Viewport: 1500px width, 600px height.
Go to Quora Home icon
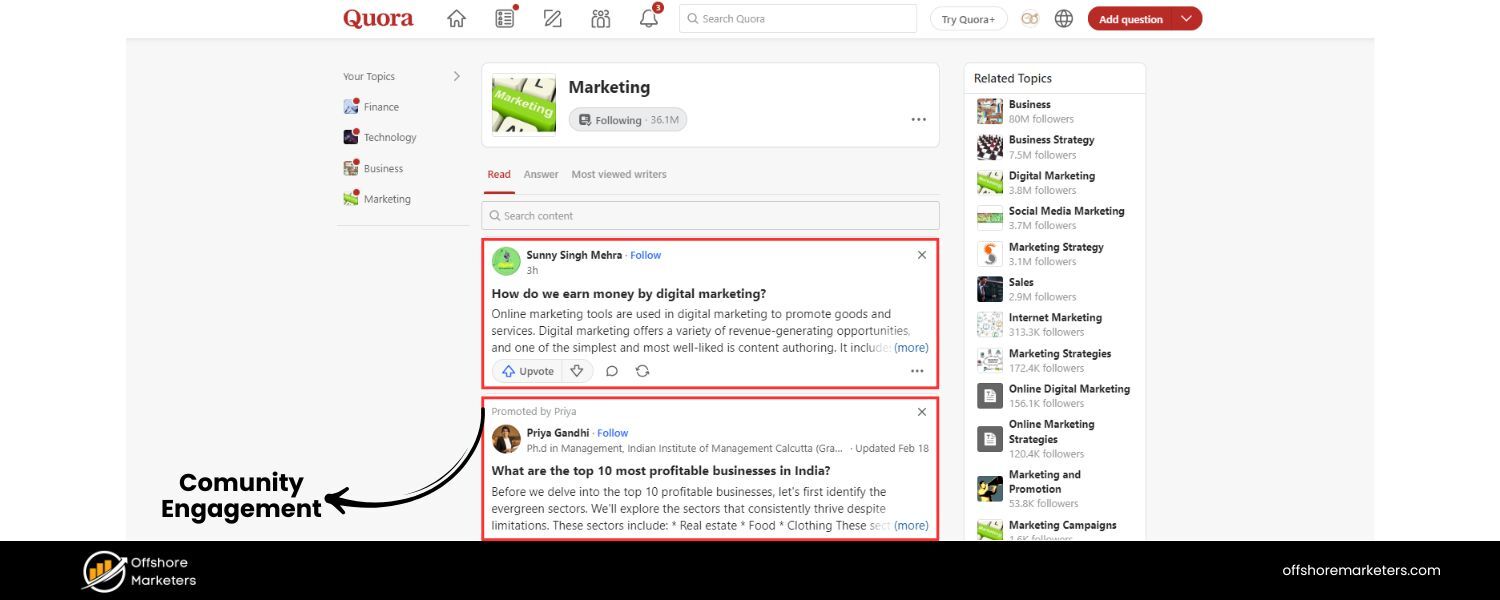pos(456,19)
